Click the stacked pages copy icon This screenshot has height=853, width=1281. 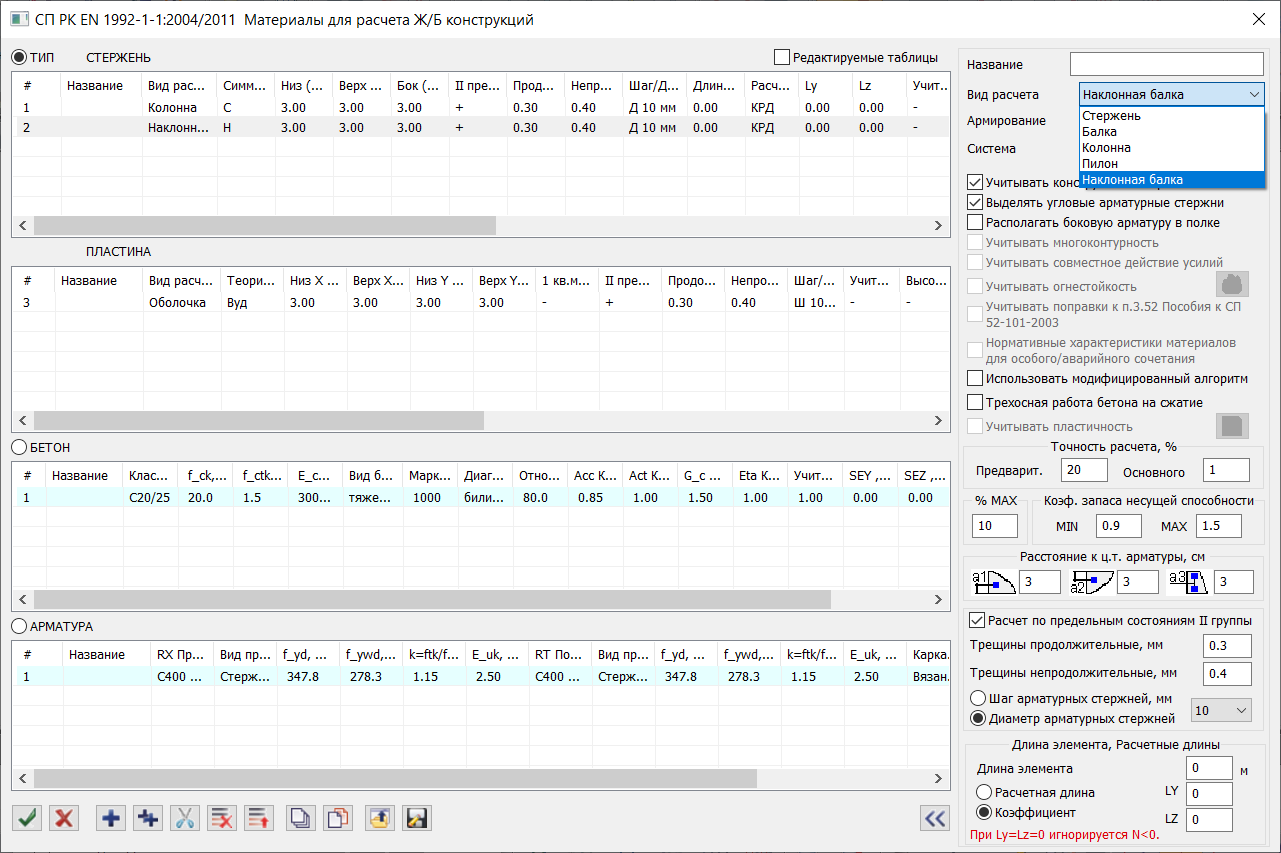(x=301, y=818)
